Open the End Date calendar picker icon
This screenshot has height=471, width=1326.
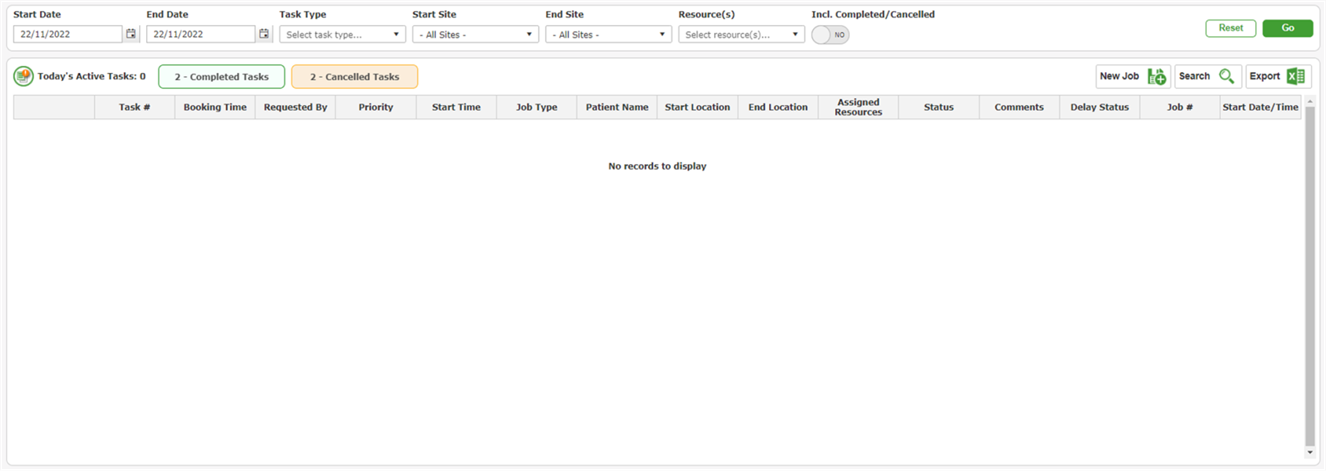tap(264, 34)
